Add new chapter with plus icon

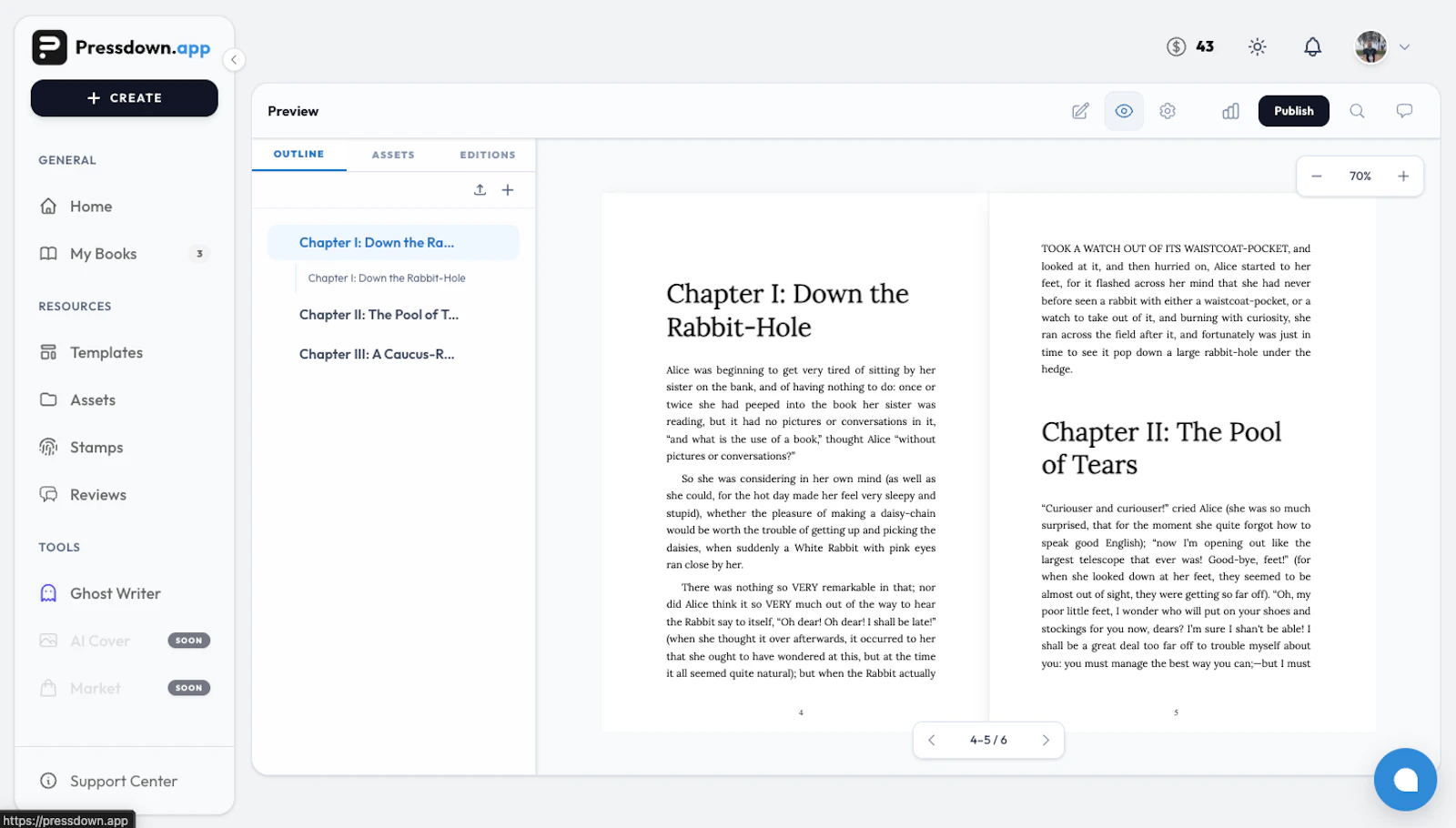click(508, 190)
